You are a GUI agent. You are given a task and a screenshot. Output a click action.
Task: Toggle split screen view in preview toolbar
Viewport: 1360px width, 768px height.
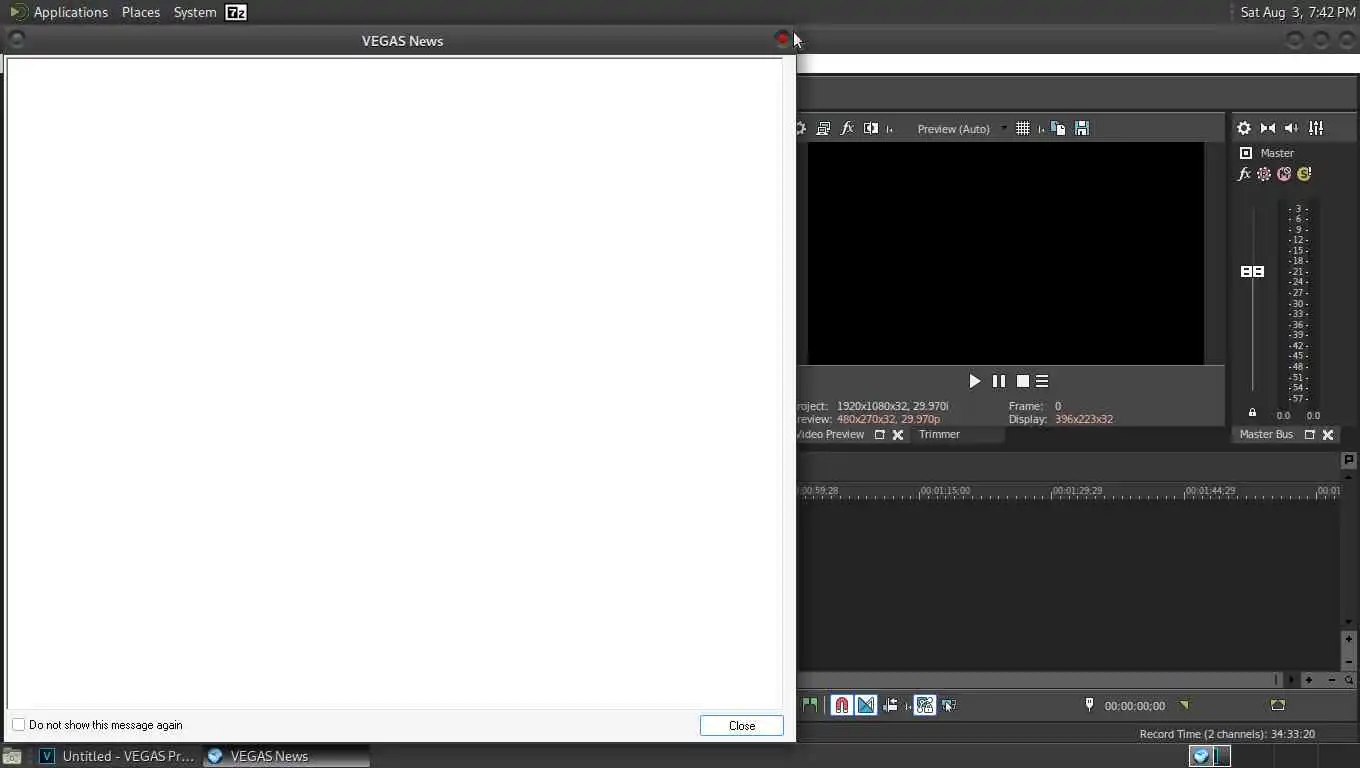871,128
